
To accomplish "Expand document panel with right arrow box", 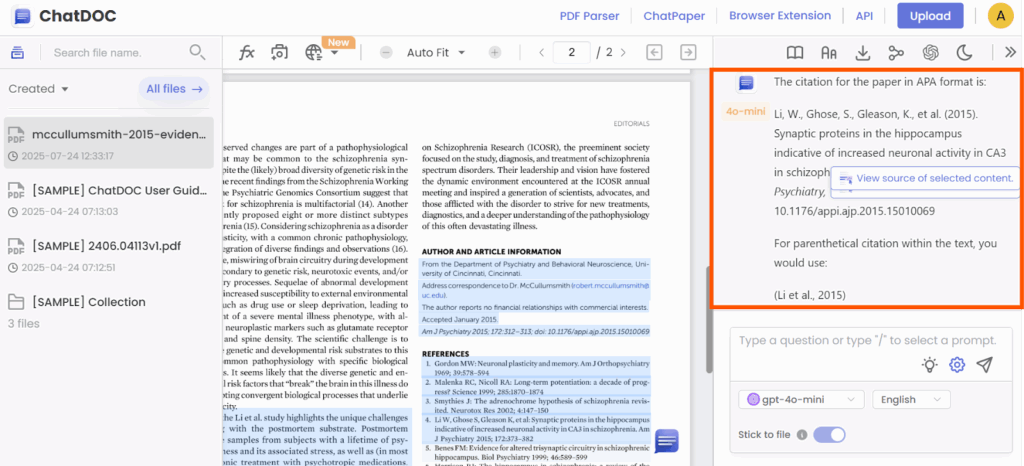I will pyautogui.click(x=688, y=53).
